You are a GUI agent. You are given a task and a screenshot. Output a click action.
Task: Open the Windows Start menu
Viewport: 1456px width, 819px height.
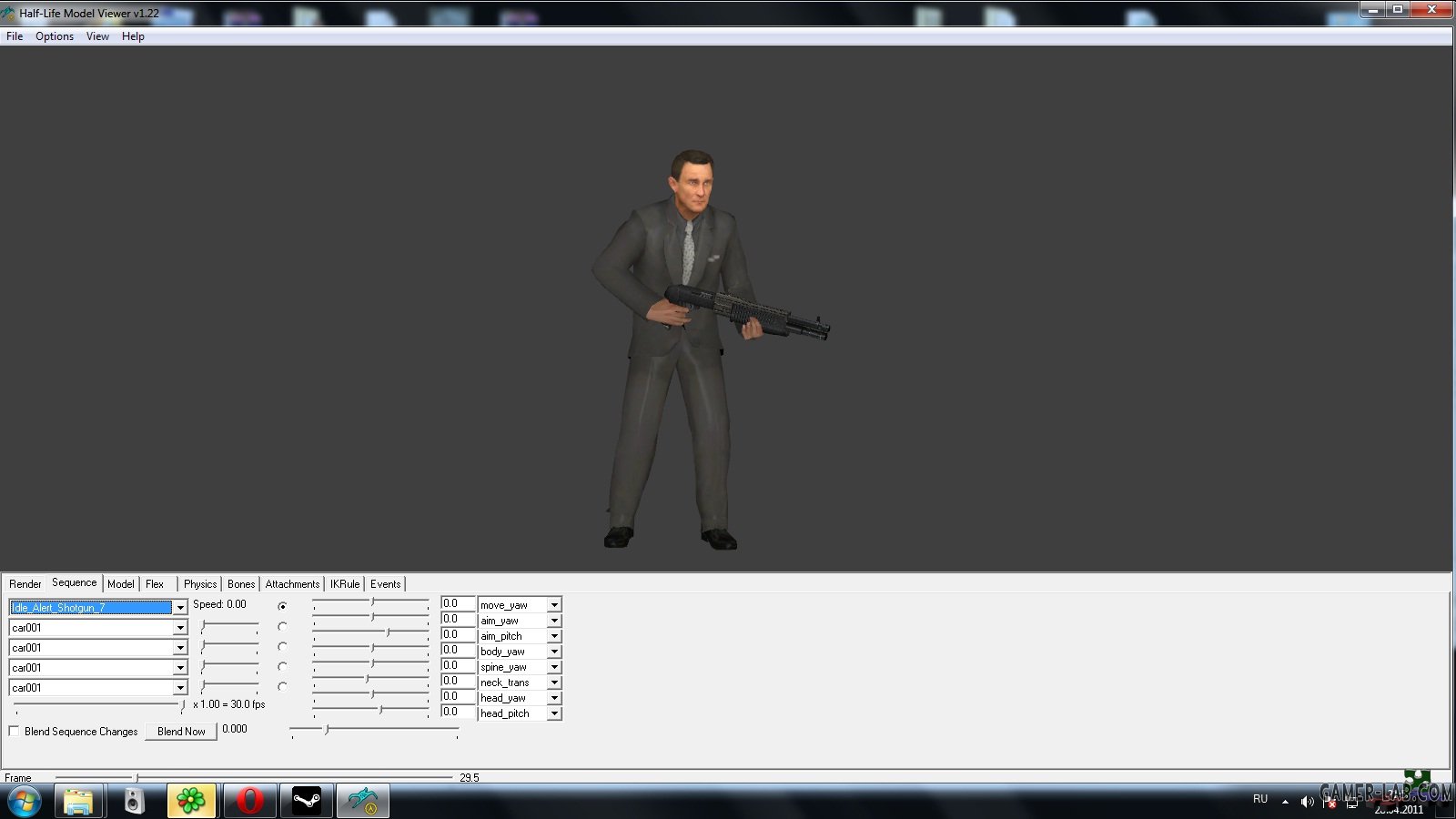[25, 802]
